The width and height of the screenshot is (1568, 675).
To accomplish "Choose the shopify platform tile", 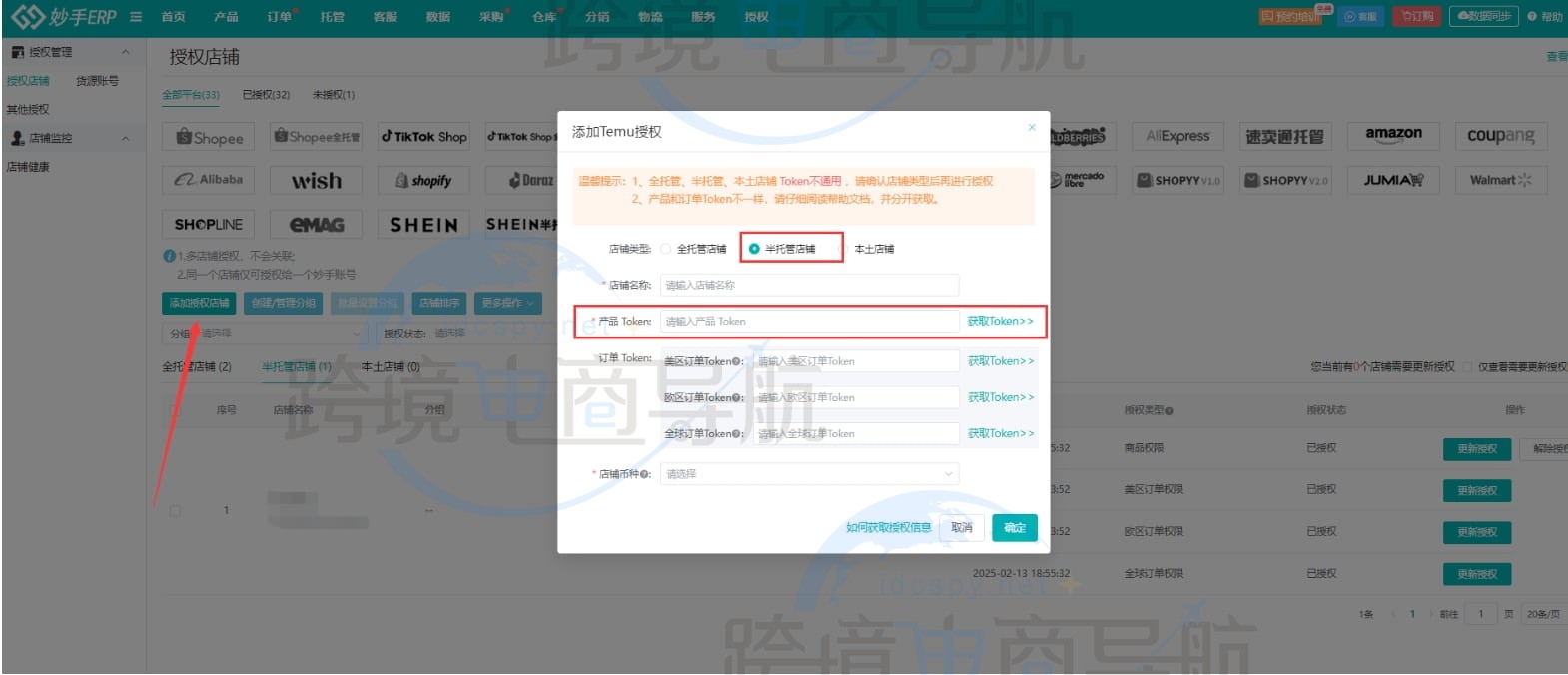I will pyautogui.click(x=424, y=180).
